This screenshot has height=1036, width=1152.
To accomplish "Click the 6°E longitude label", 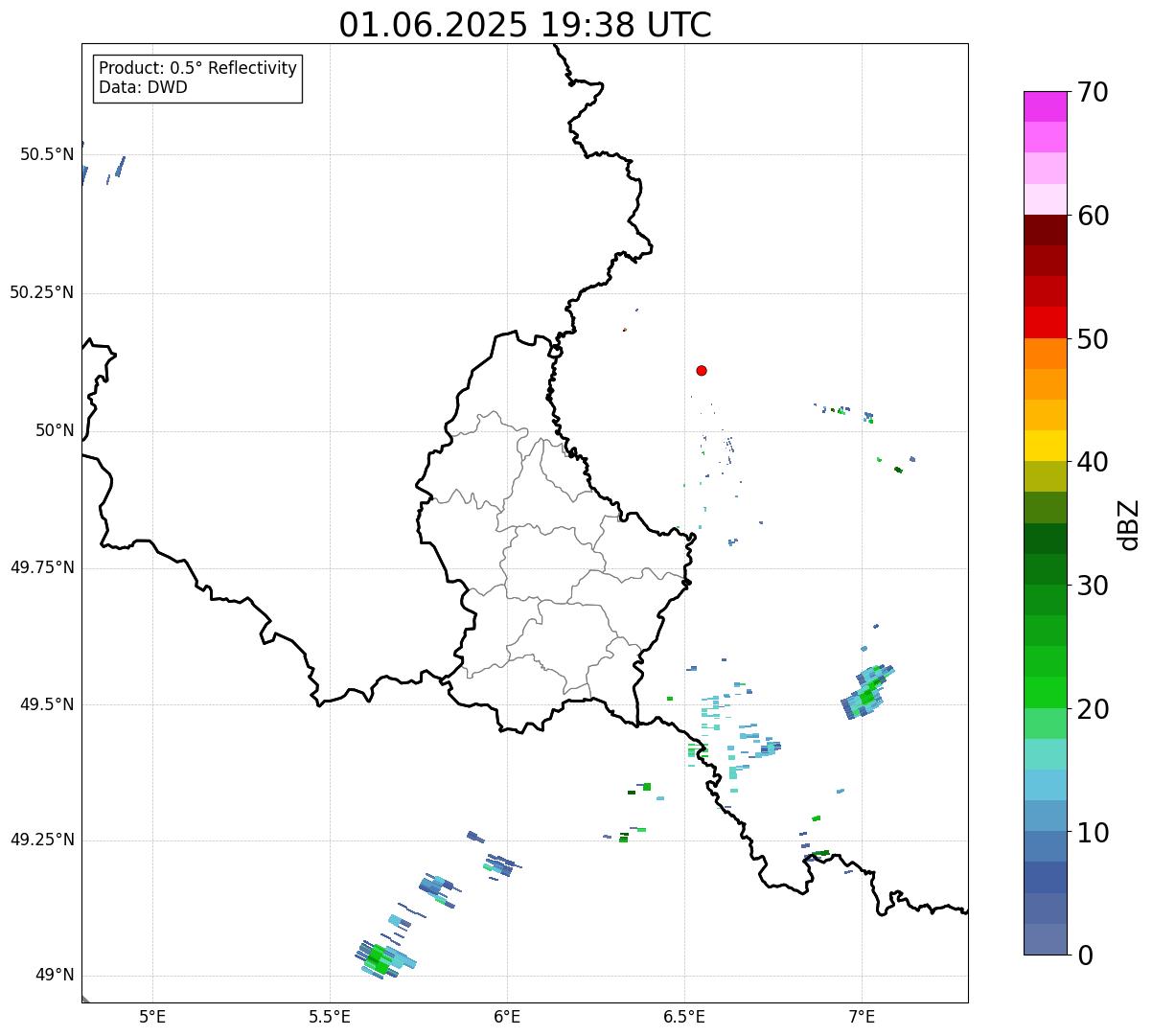I will [507, 1017].
